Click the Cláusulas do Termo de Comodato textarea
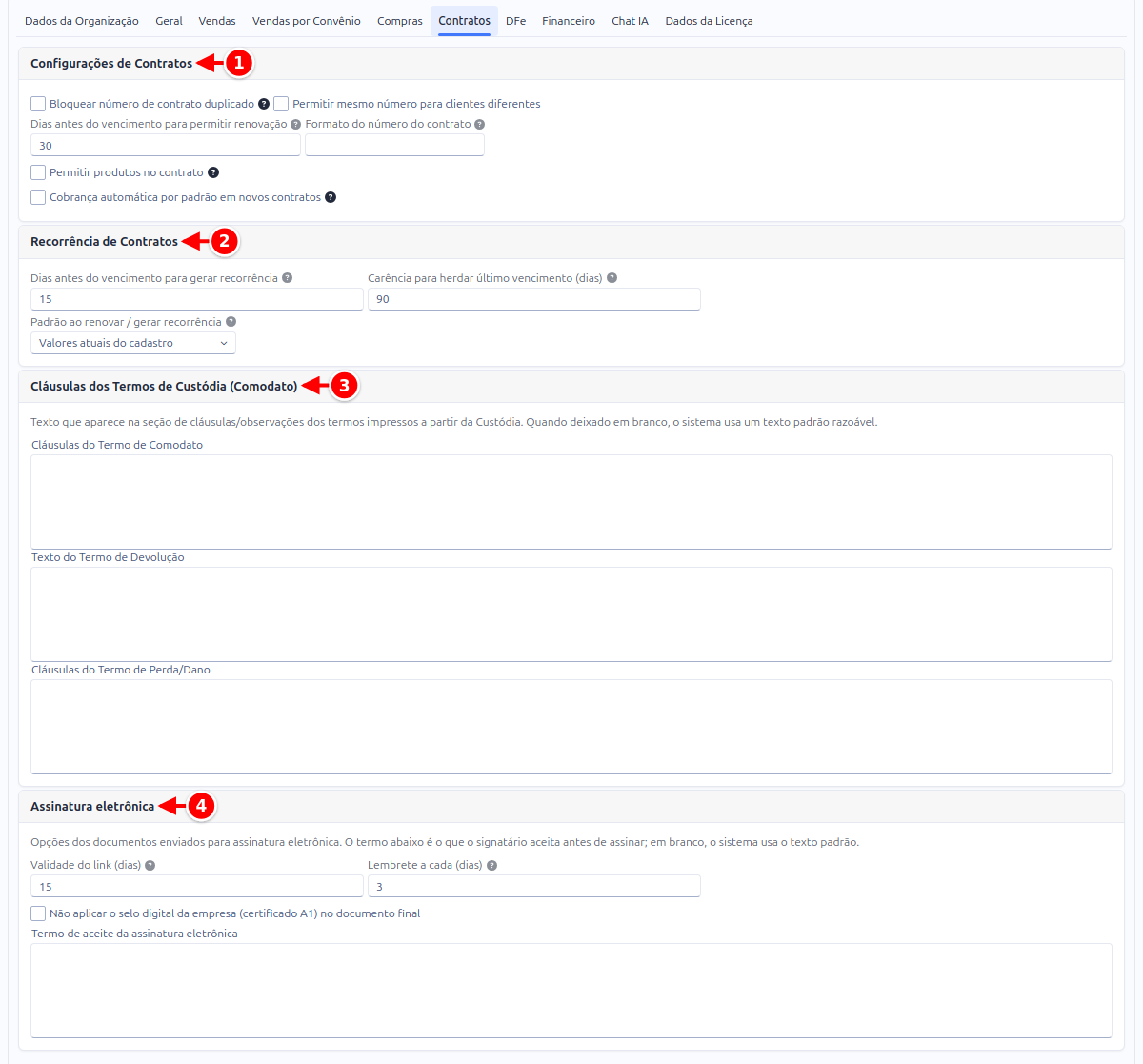This screenshot has height=1064, width=1143. click(571, 502)
